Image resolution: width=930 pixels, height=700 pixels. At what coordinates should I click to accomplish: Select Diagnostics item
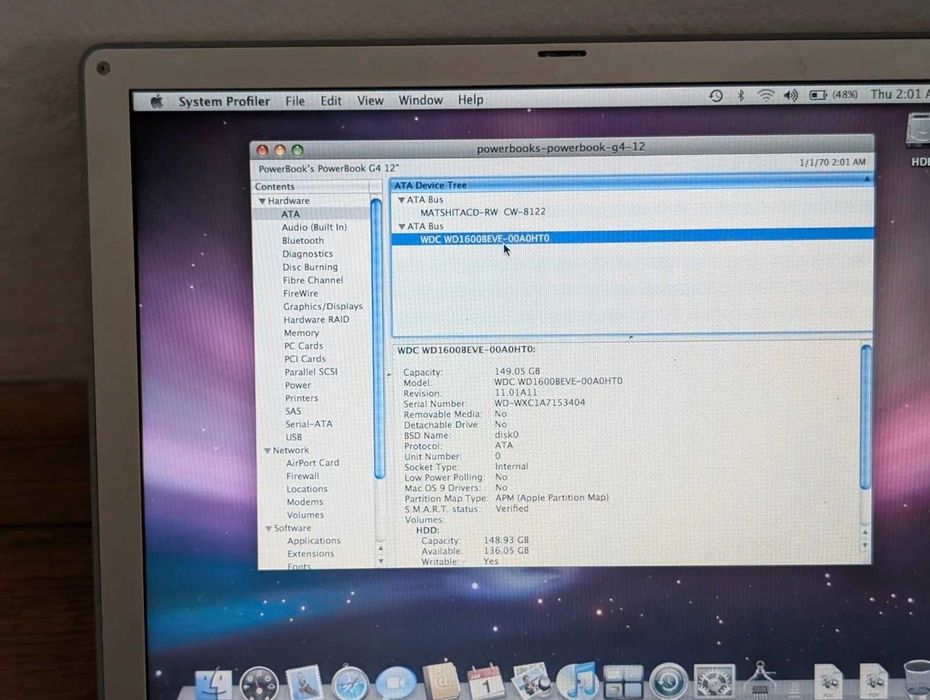click(307, 254)
